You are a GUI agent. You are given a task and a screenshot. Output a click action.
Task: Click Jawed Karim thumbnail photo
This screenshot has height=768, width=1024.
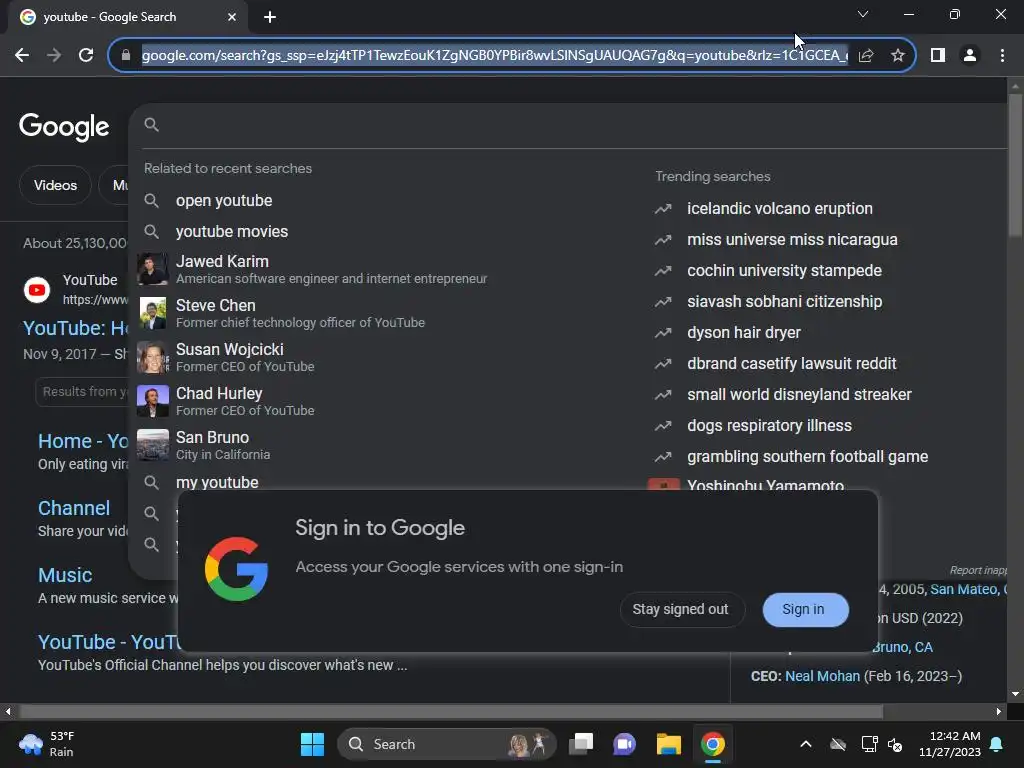[152, 269]
